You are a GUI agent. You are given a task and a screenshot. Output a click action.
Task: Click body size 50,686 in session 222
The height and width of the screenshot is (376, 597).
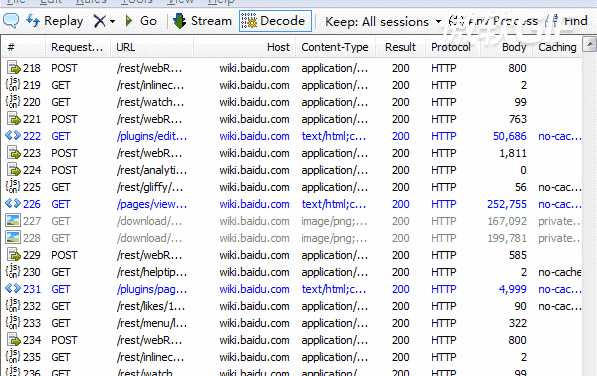pyautogui.click(x=509, y=136)
